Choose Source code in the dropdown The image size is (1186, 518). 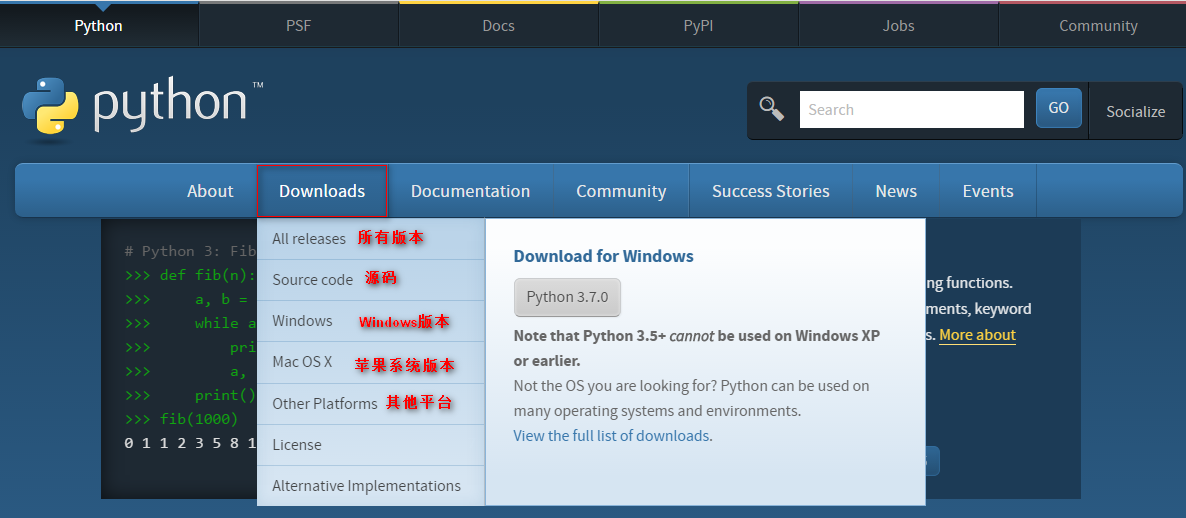click(x=312, y=280)
